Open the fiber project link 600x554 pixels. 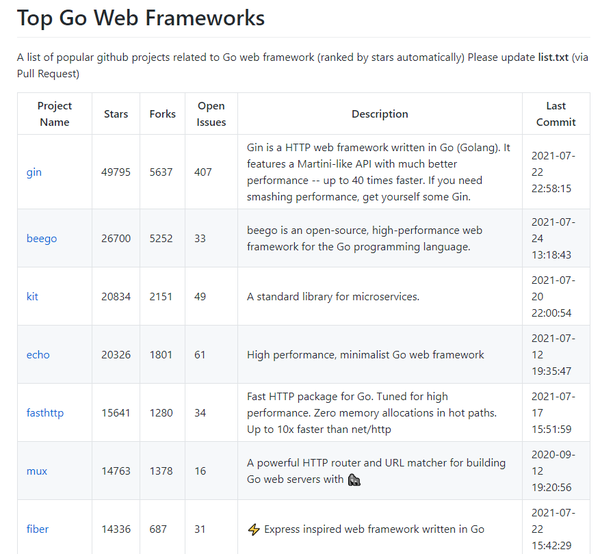(37, 529)
